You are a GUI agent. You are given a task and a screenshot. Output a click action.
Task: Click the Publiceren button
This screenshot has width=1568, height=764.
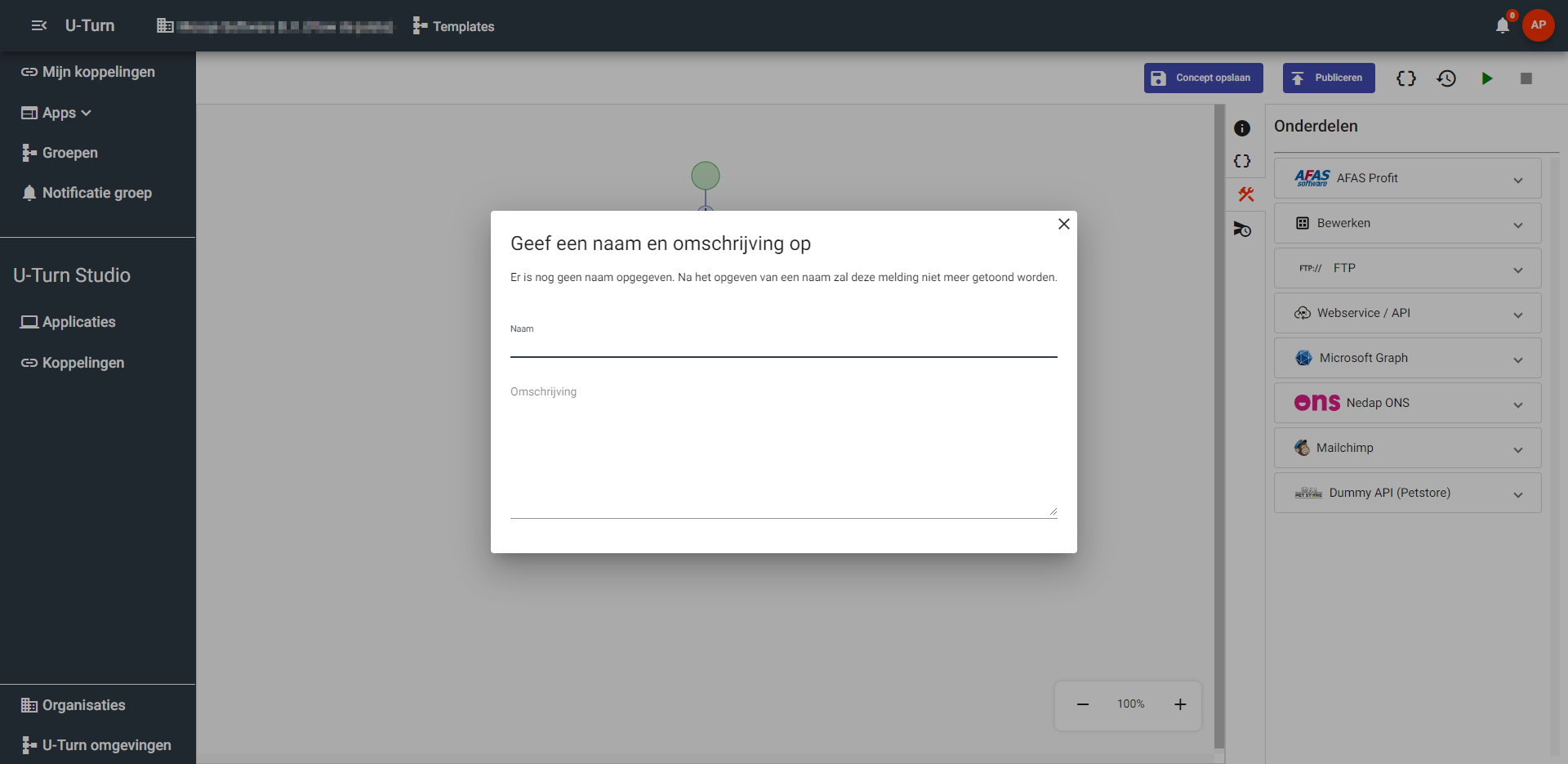click(x=1328, y=78)
